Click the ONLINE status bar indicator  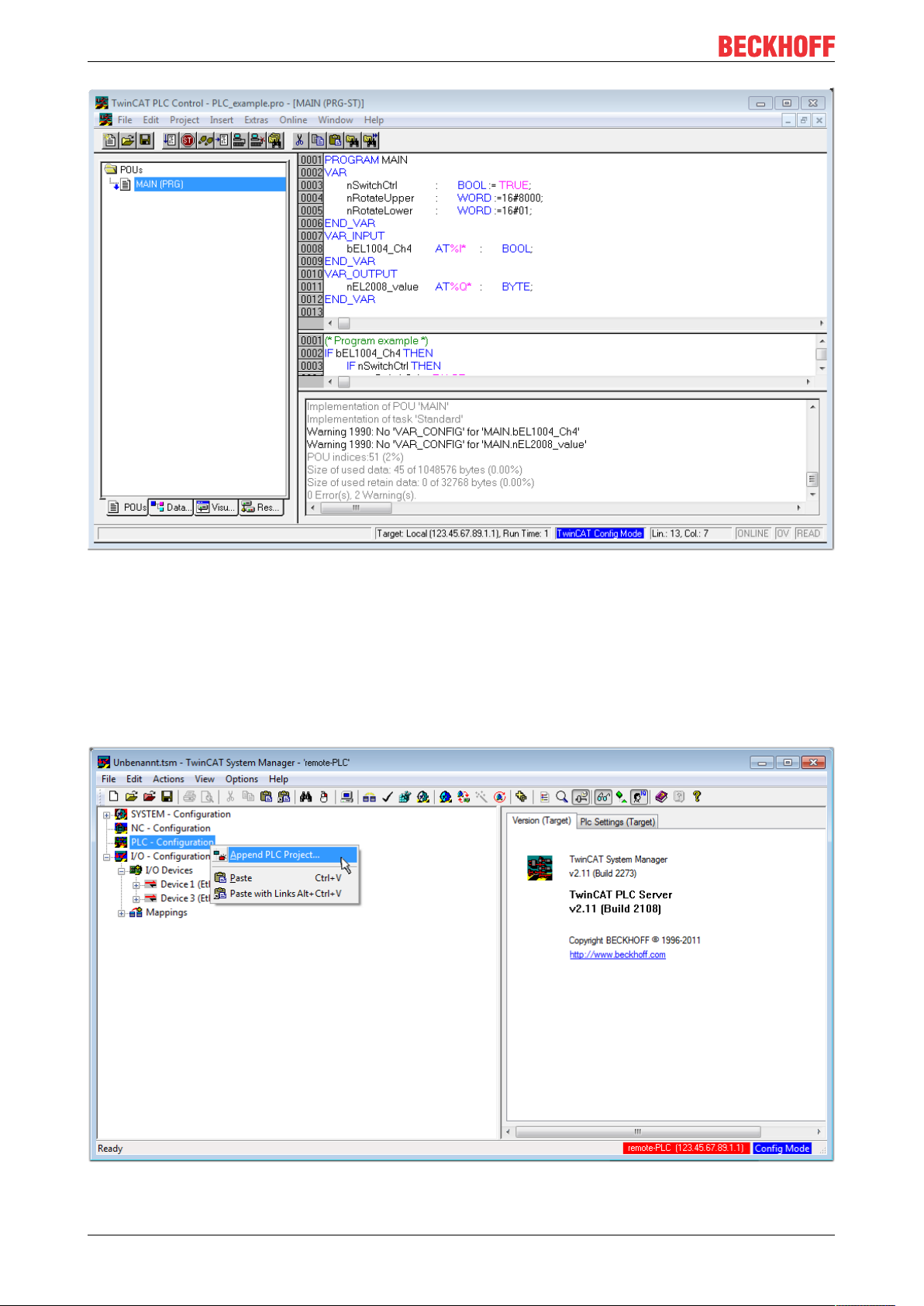752,533
